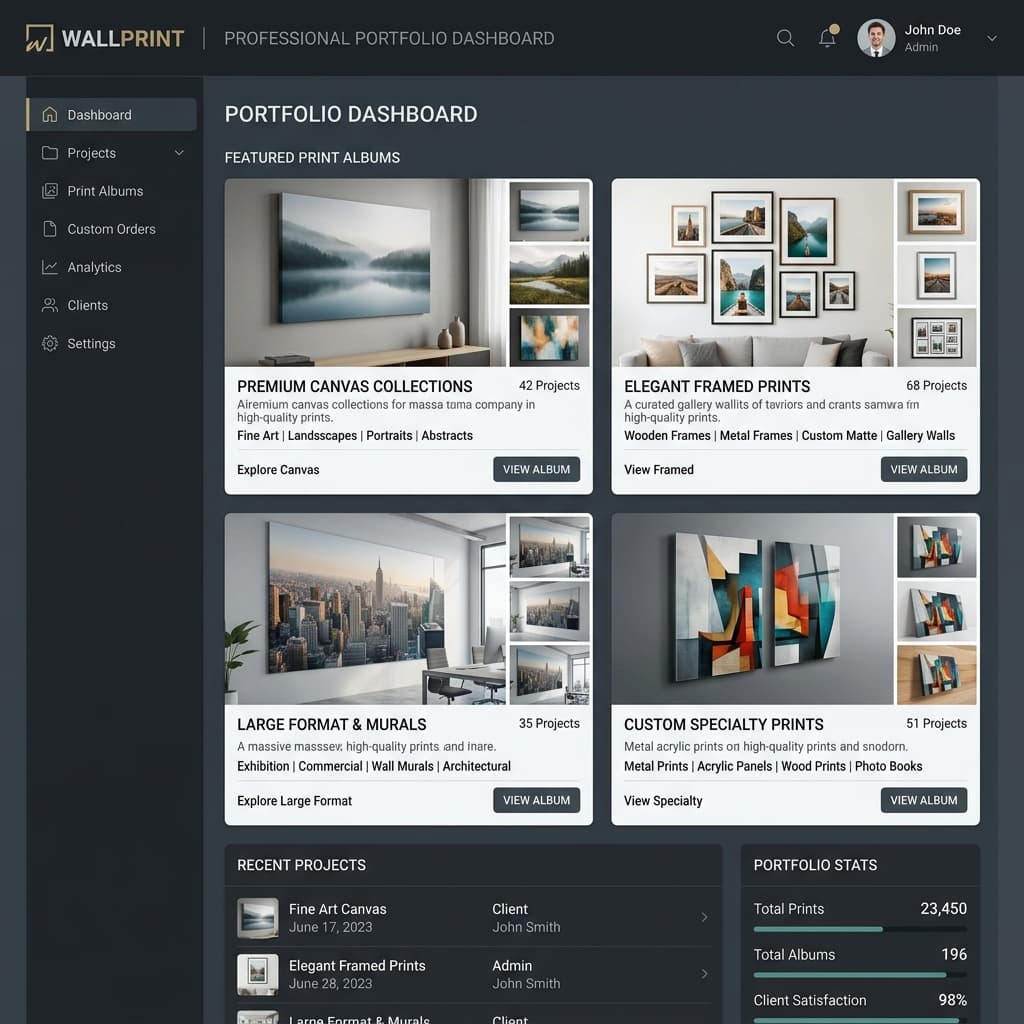The image size is (1024, 1024).
Task: Click View Album for Custom Specialty Prints
Action: 923,800
